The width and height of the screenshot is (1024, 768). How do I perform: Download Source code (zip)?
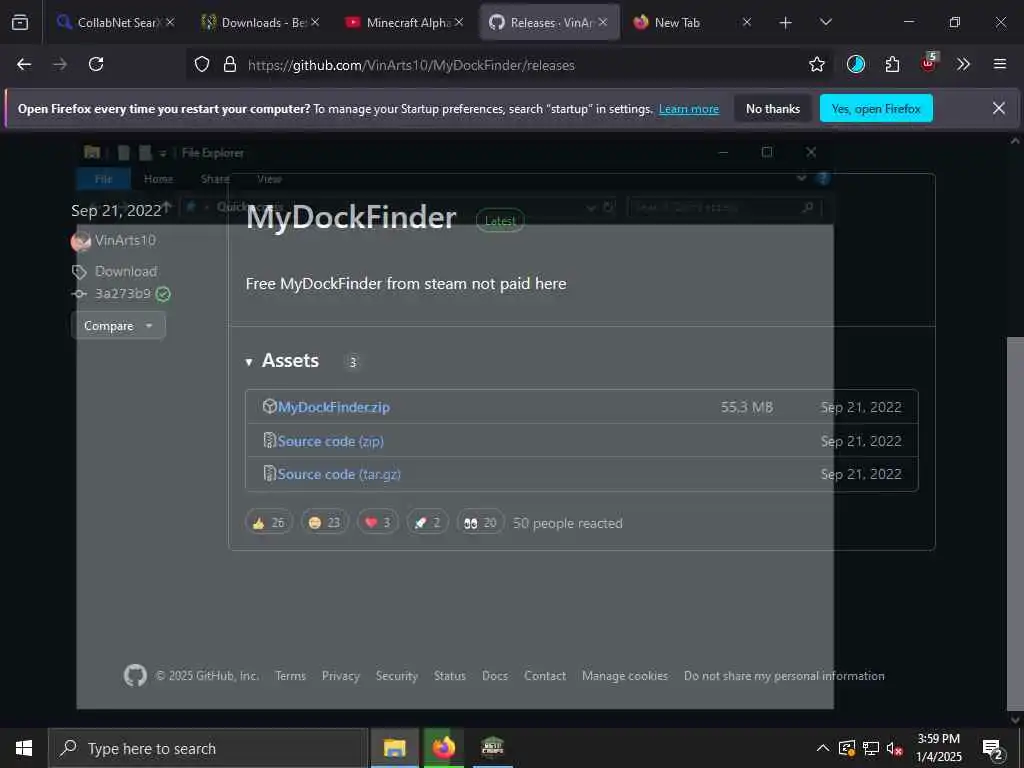[x=330, y=441]
